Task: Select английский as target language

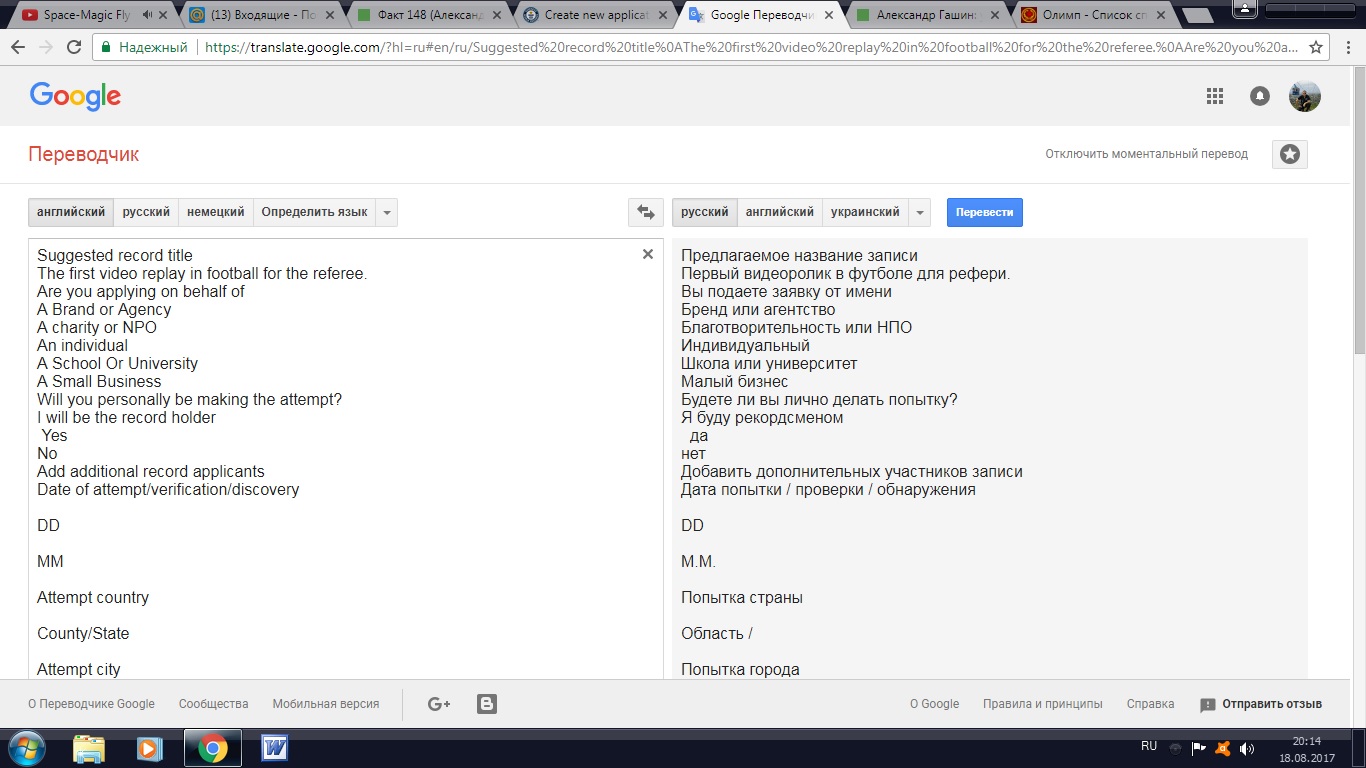Action: point(780,212)
